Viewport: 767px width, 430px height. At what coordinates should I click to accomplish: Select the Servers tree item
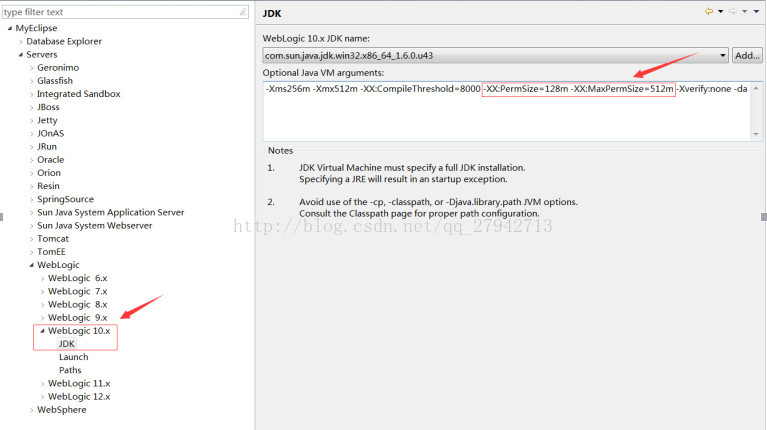(x=42, y=55)
